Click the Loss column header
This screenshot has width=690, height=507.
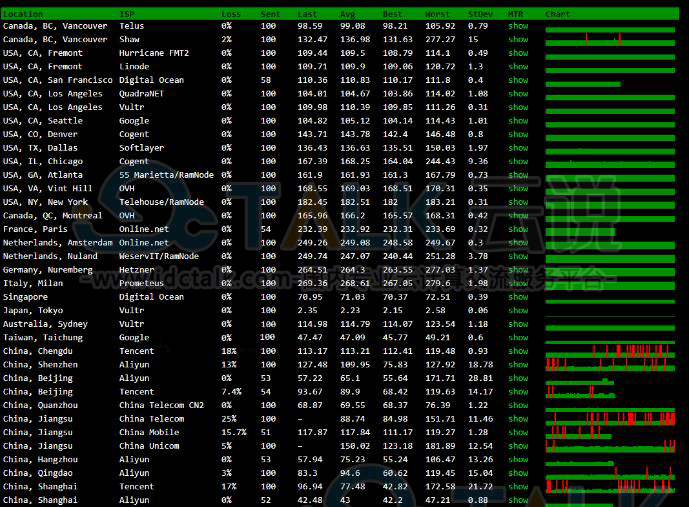231,14
